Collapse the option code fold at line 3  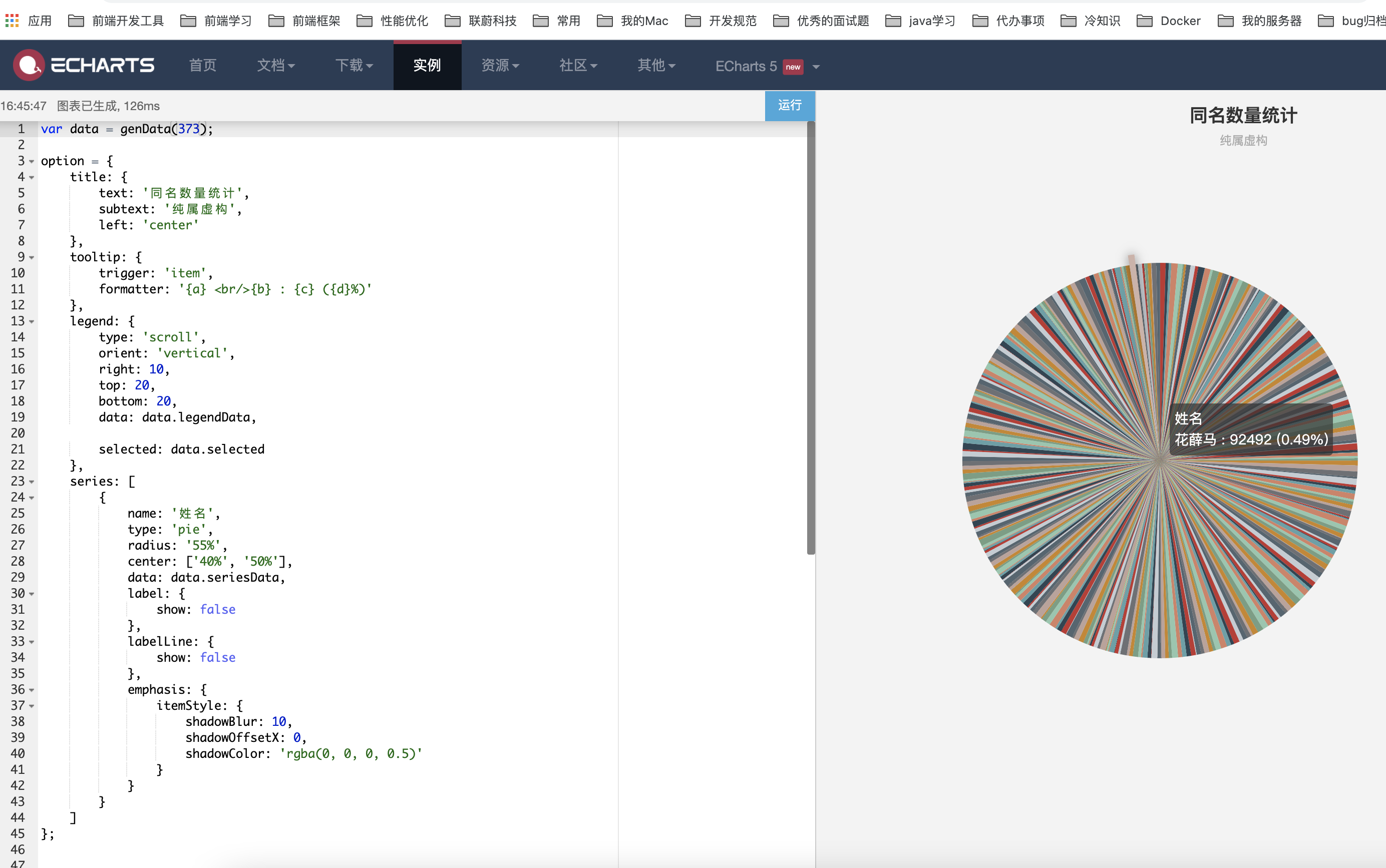pyautogui.click(x=32, y=161)
